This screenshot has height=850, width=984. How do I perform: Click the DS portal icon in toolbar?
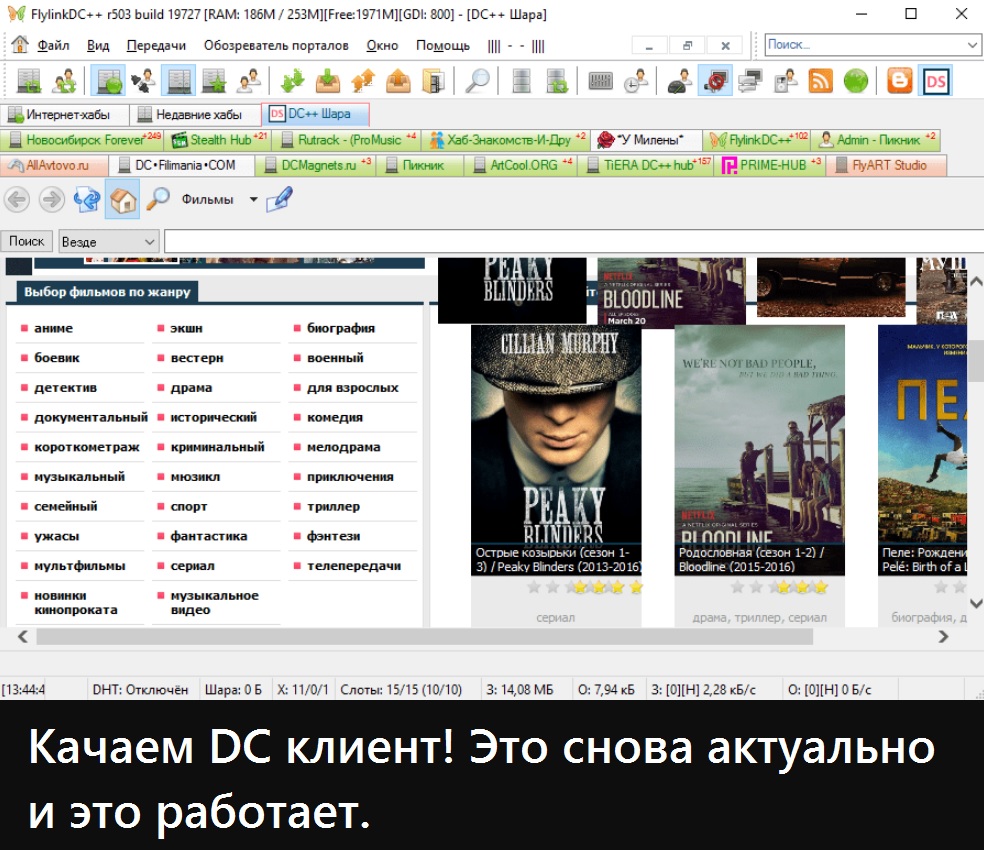point(936,81)
